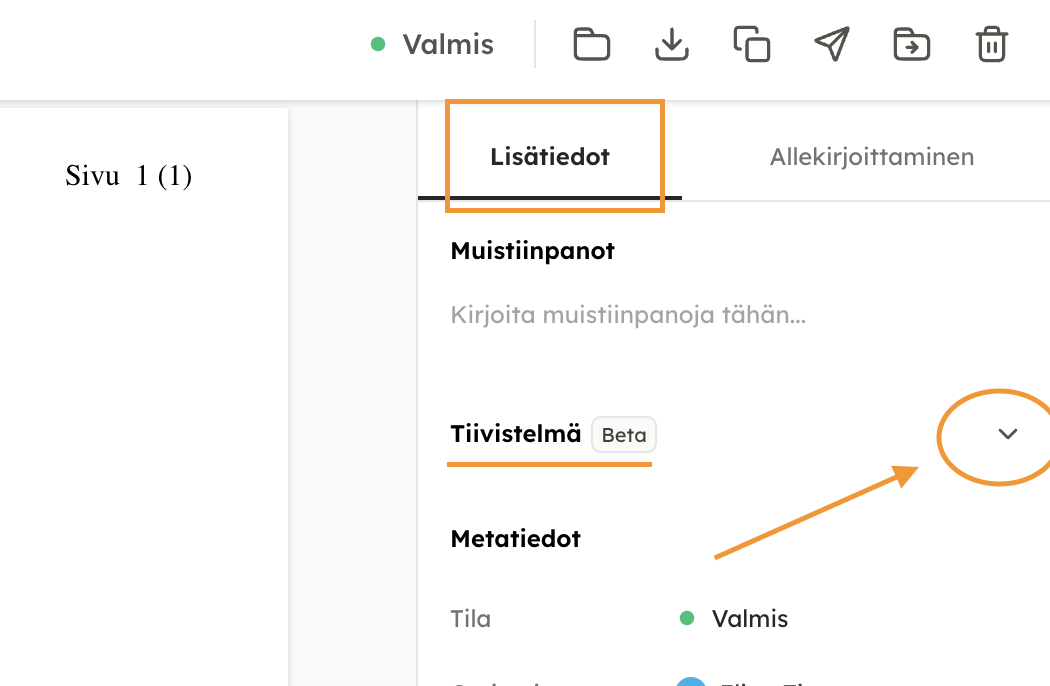1050x686 pixels.
Task: Download the document using the download icon
Action: (672, 45)
